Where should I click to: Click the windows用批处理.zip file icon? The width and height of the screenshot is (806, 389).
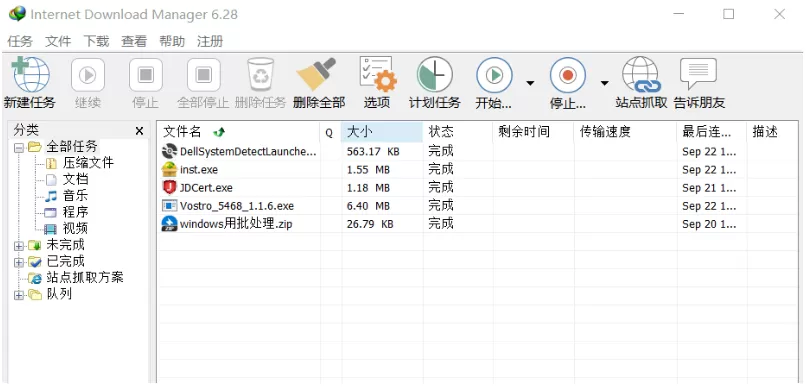(x=169, y=224)
